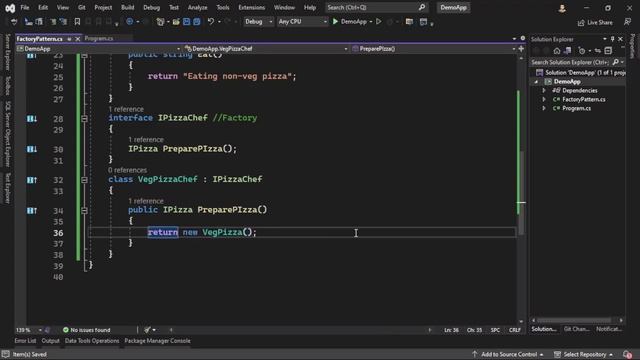640x360 pixels.
Task: Open the Git menu
Action: 82,7
